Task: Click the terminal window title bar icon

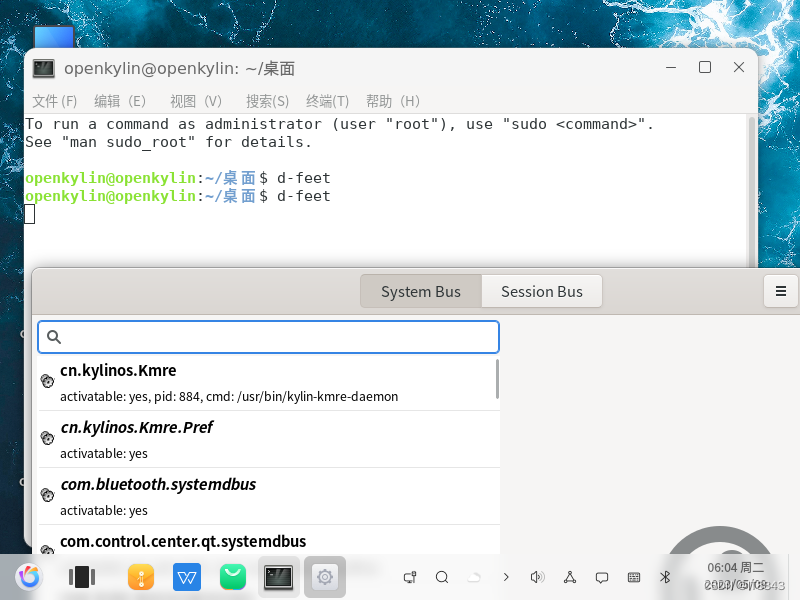Action: (x=42, y=68)
